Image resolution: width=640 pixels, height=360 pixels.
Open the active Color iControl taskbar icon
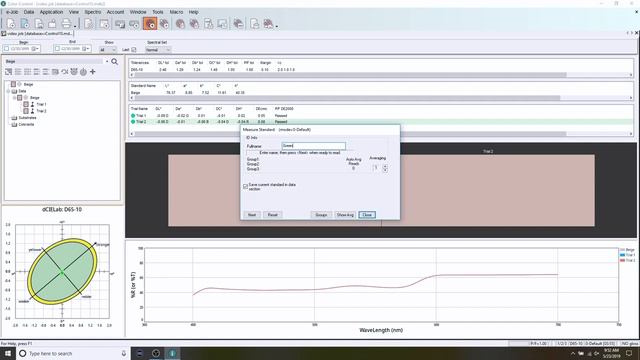click(172, 353)
